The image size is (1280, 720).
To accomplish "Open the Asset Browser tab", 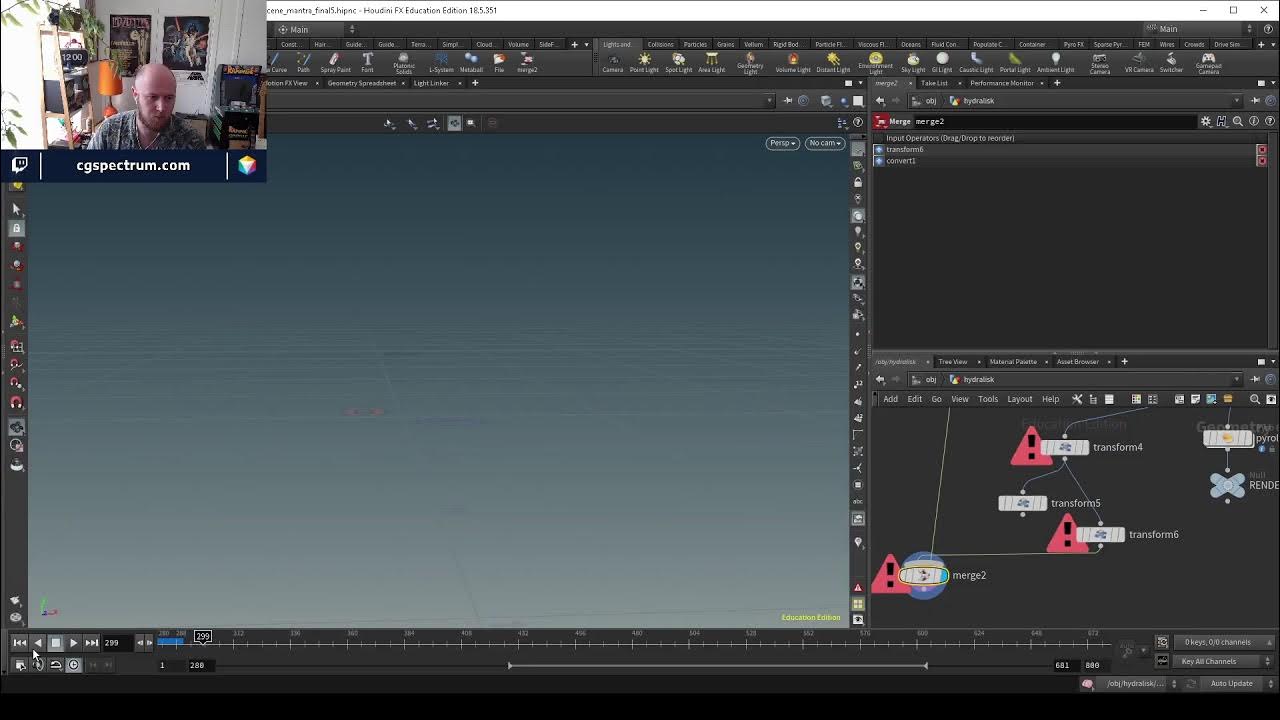I will pos(1078,361).
